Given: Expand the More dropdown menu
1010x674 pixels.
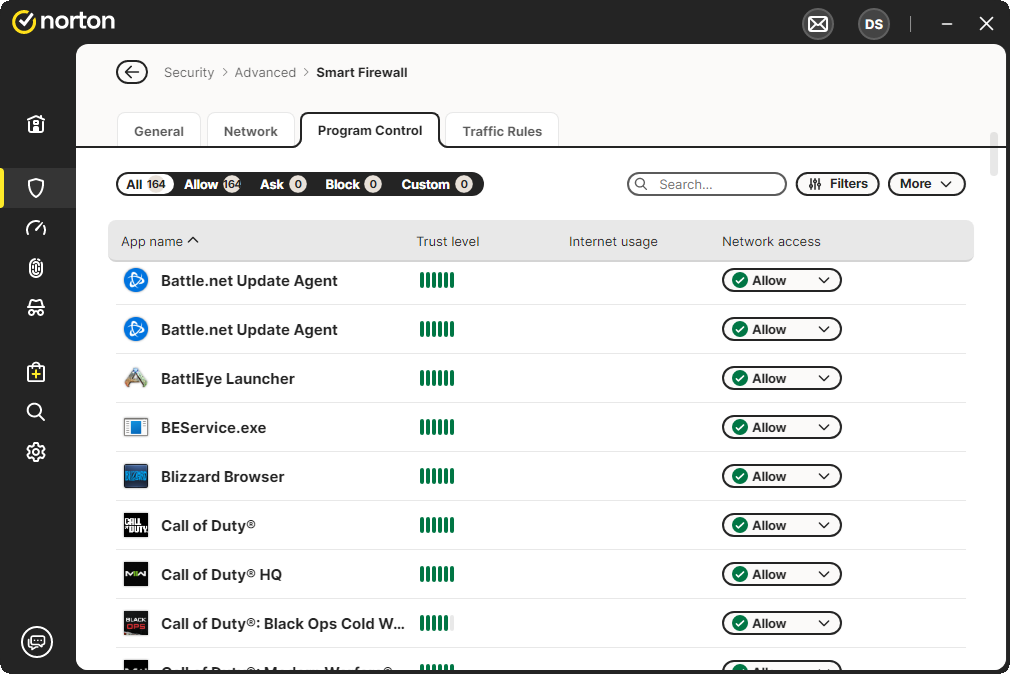Looking at the screenshot, I should tap(926, 184).
